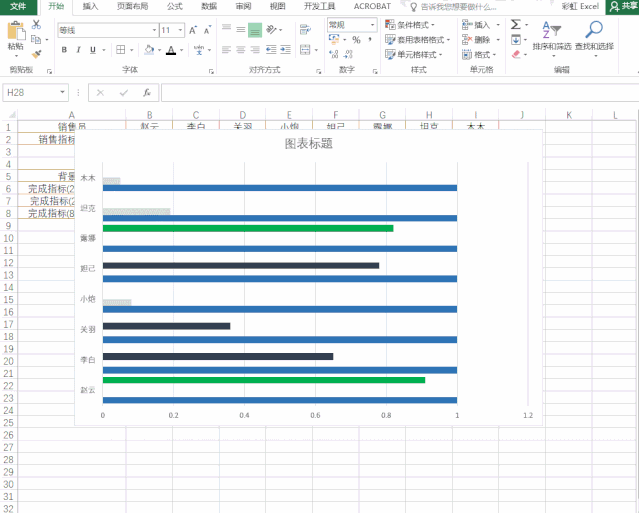639x513 pixels.
Task: Center text horizontally
Action: click(x=241, y=50)
